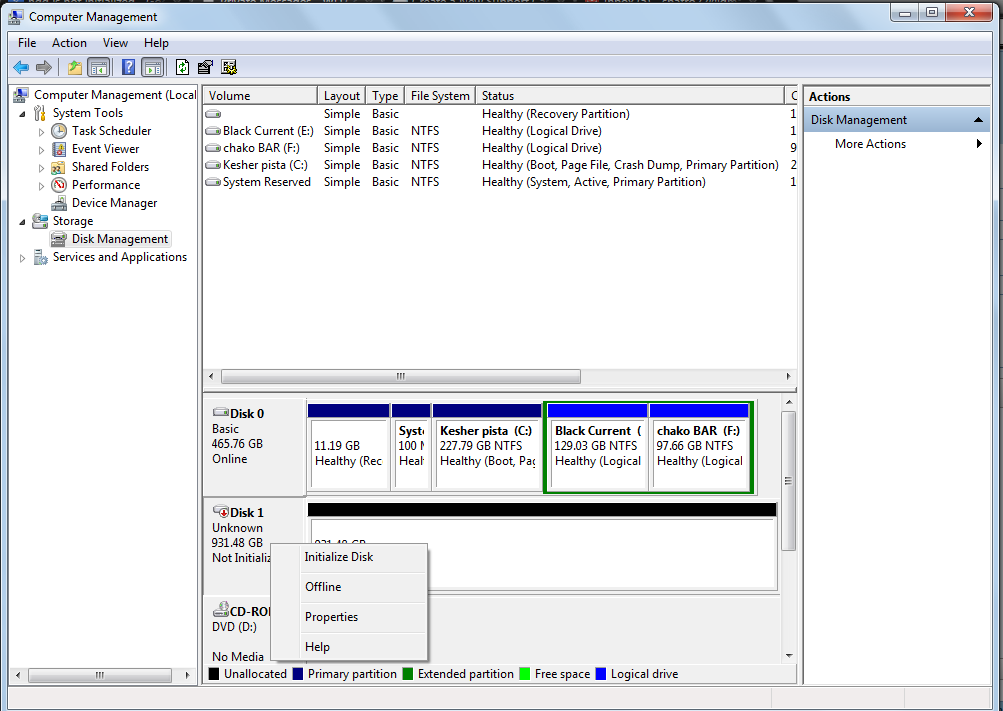Click the Performance icon in tree
Image resolution: width=1003 pixels, height=711 pixels.
coord(59,185)
